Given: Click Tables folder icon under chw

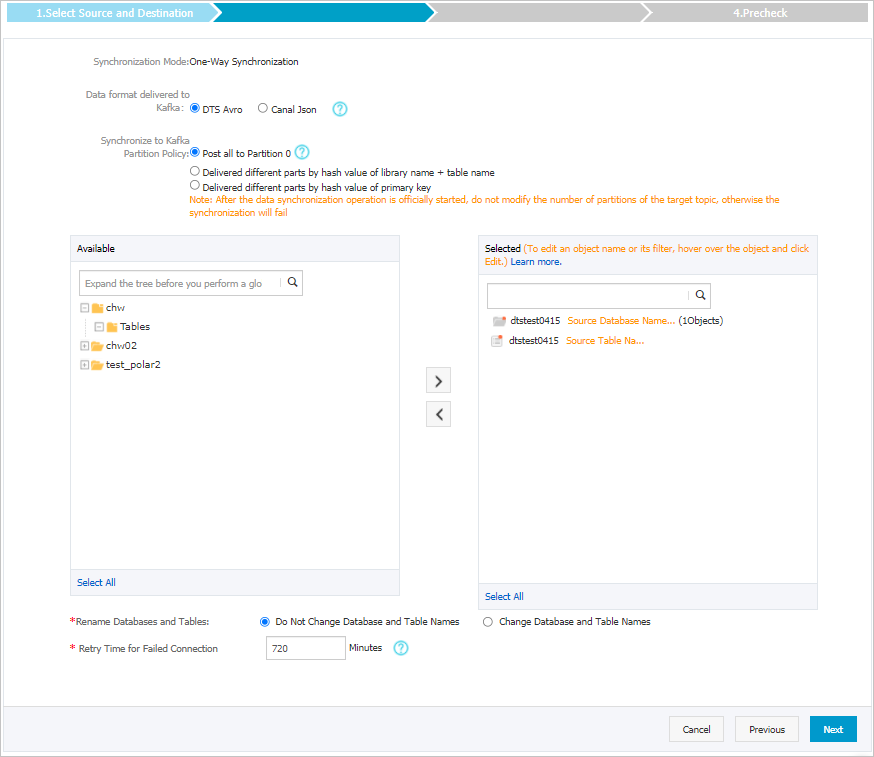Looking at the screenshot, I should coord(112,327).
